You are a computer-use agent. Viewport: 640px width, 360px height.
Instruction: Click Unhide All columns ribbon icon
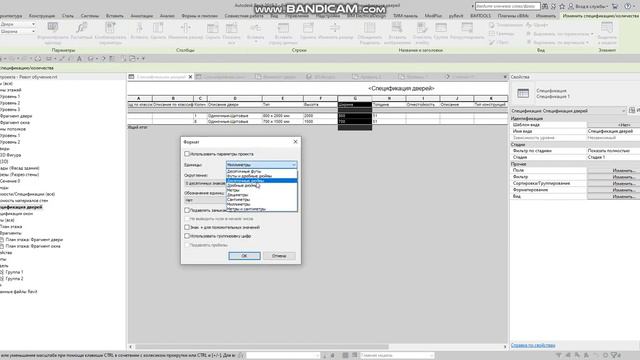(x=231, y=28)
